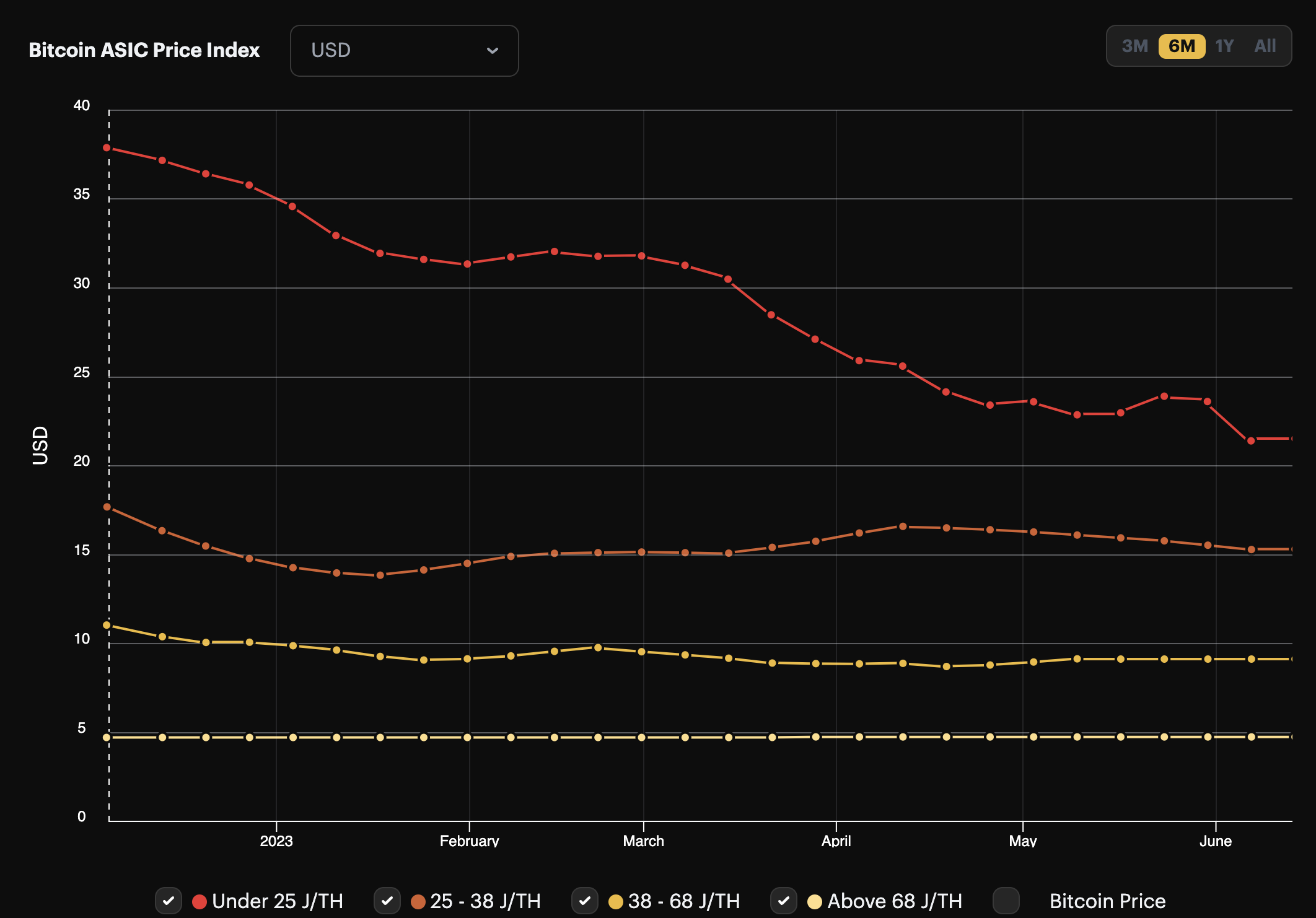1316x918 pixels.
Task: Click the Bitcoin ASIC Price Index title
Action: 144,50
